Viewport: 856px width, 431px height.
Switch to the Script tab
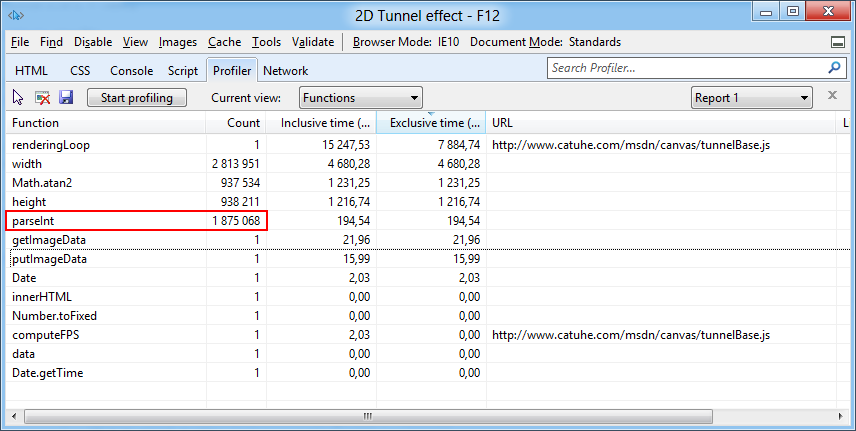[183, 71]
